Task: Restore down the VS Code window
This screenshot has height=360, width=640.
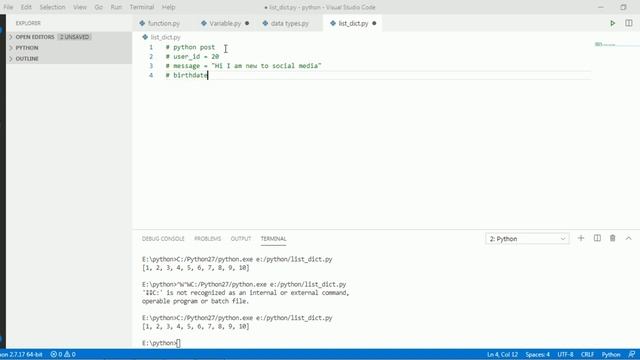Action: 623,7
